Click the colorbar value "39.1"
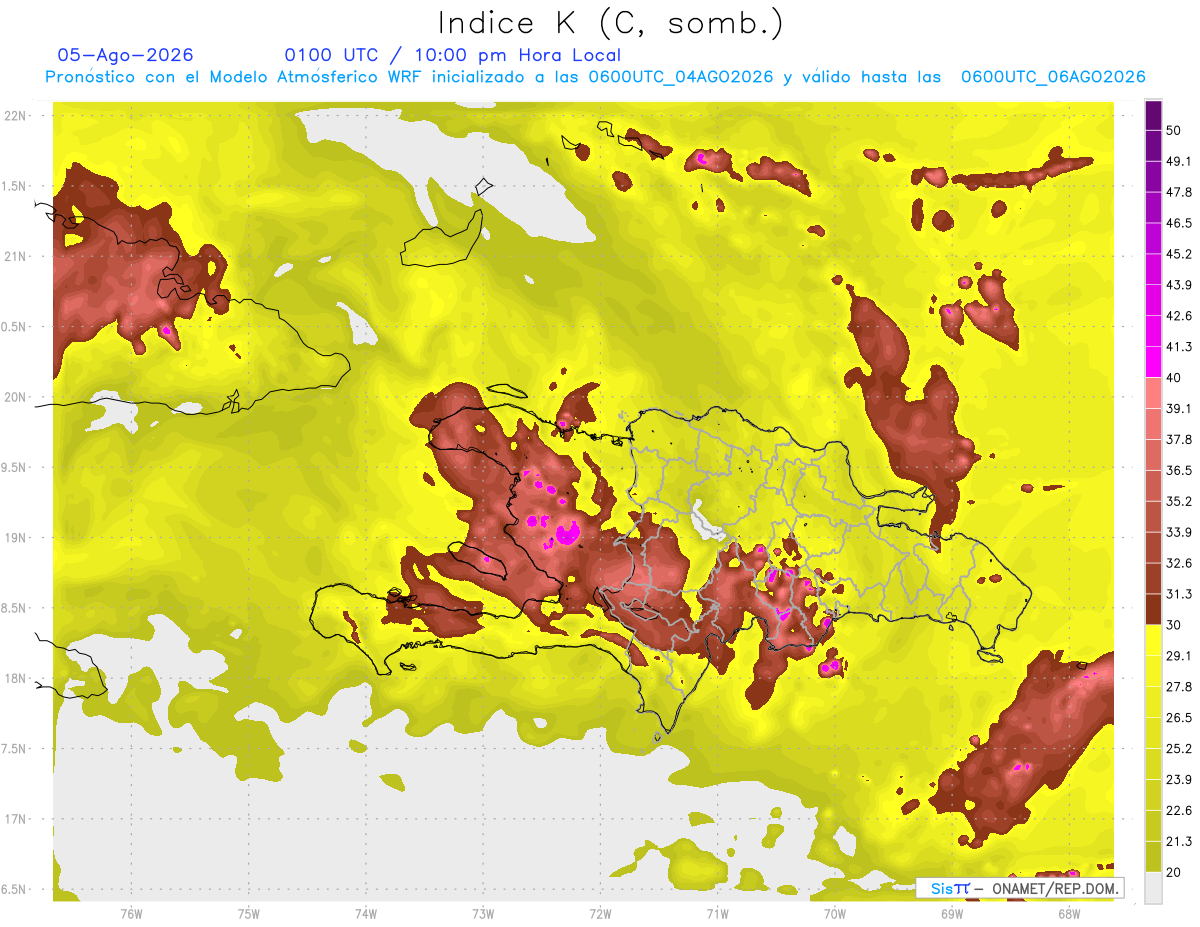 1180,409
